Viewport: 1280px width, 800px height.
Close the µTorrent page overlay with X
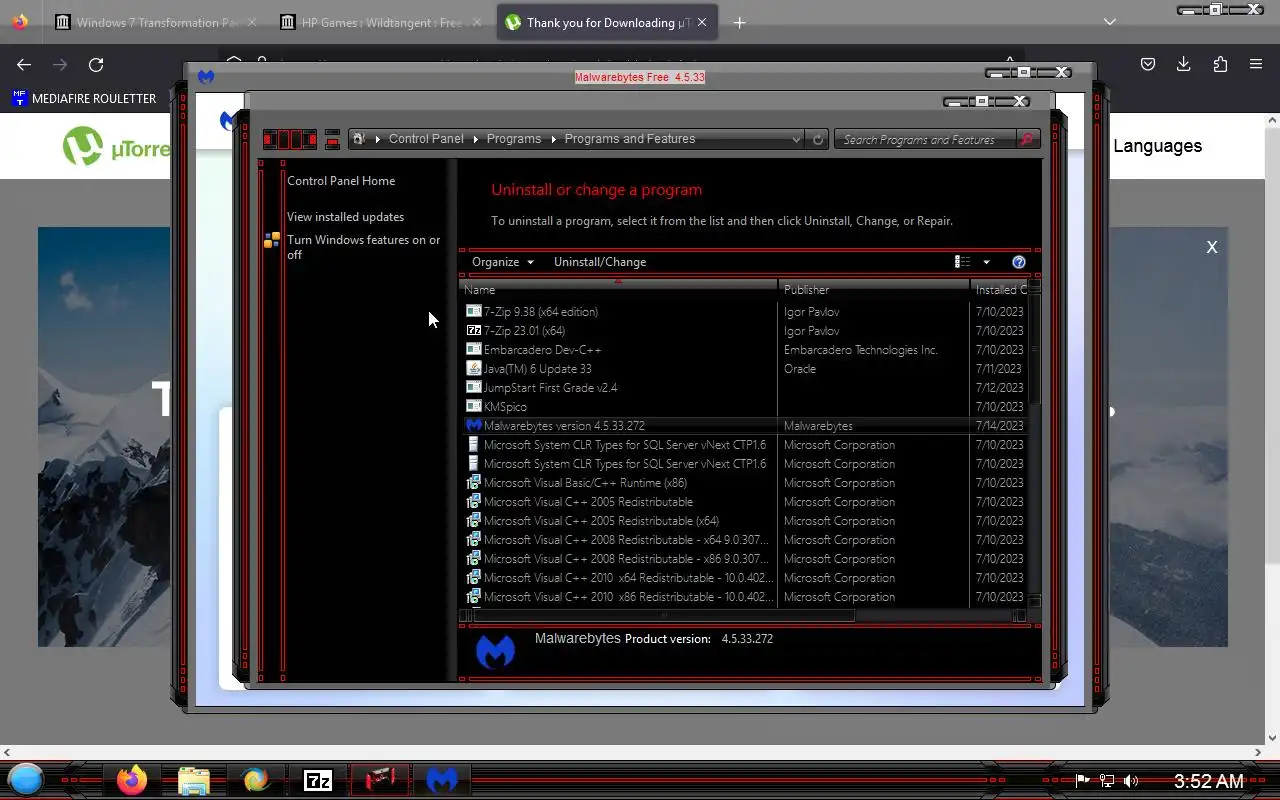[1212, 247]
